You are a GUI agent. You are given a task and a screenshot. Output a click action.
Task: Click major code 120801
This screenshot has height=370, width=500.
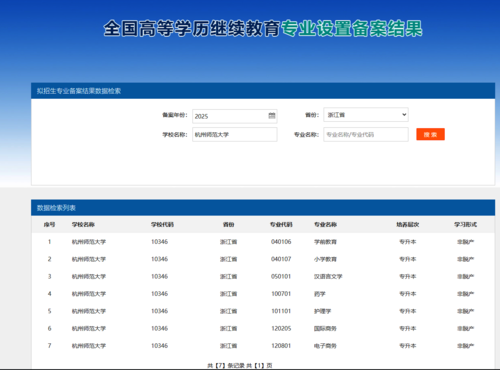click(281, 346)
